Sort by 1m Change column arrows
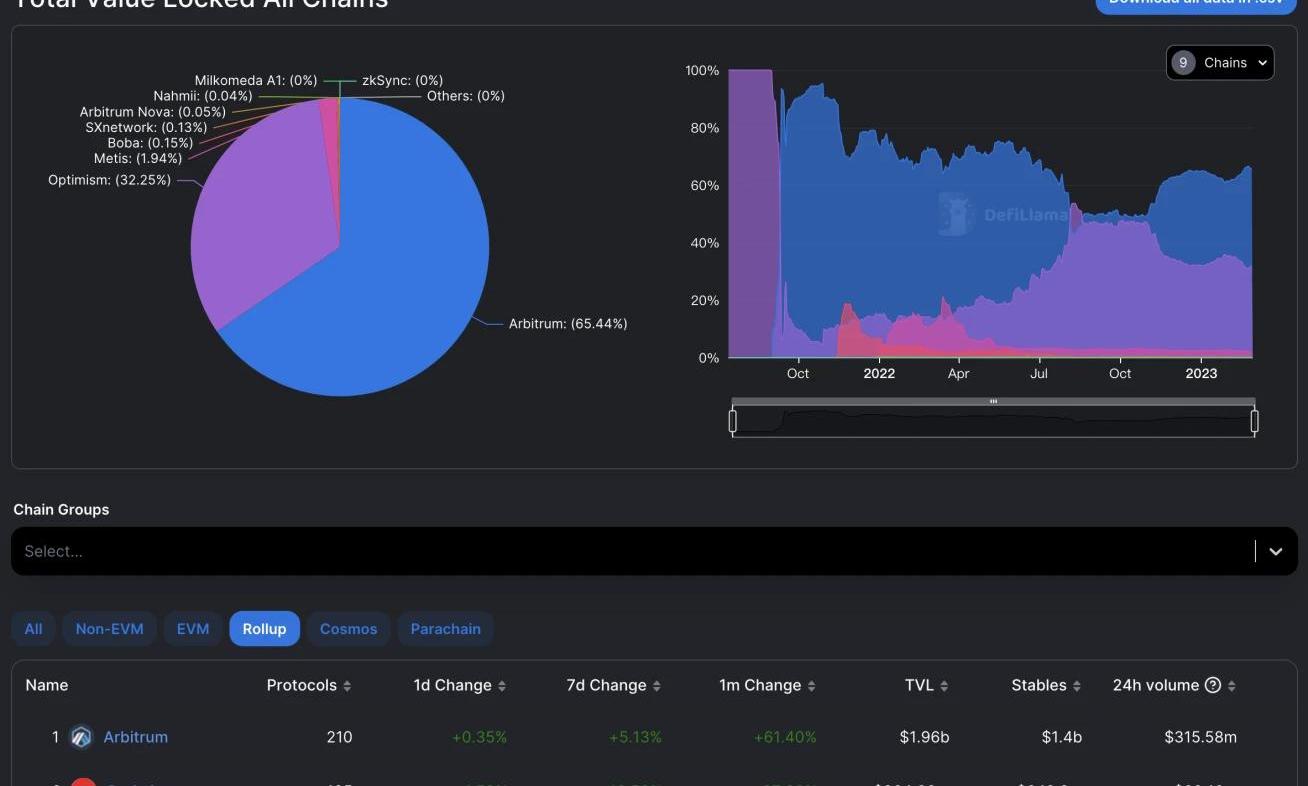The width and height of the screenshot is (1308, 786). (811, 686)
